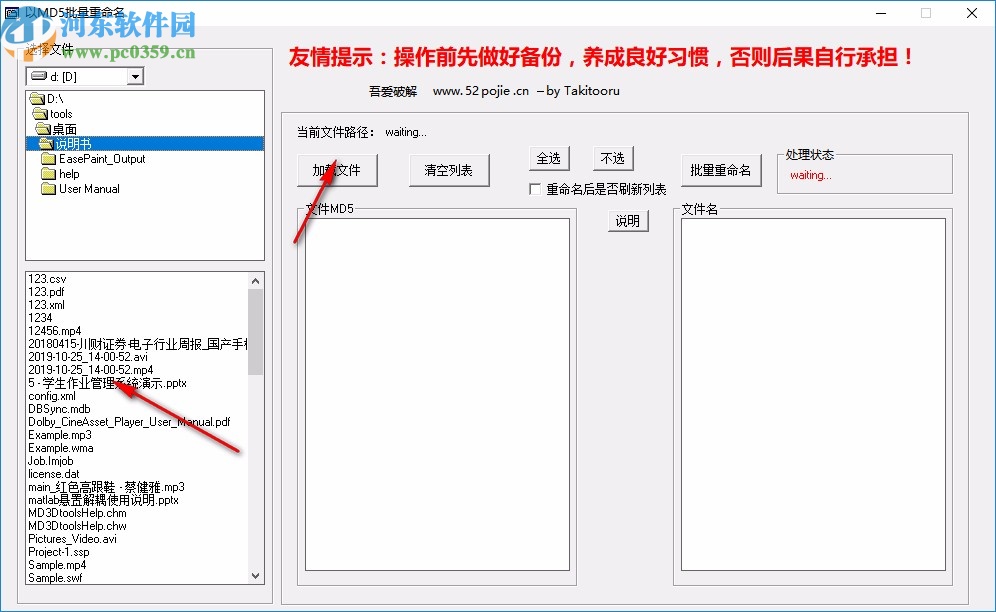The image size is (996, 612).
Task: Click the 说明书 folder icon
Action: point(48,143)
